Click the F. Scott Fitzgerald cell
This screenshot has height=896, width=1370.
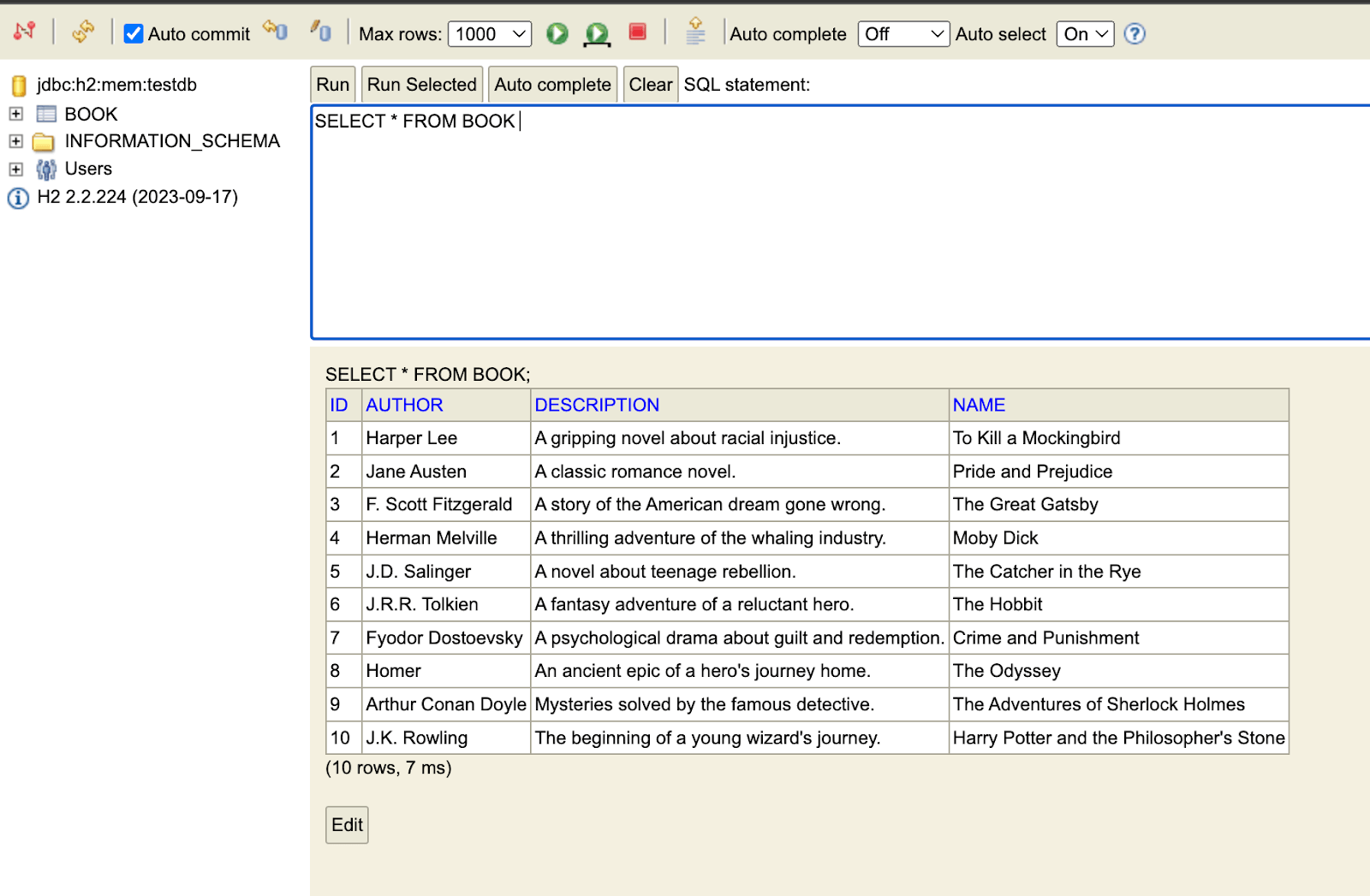[x=445, y=505]
